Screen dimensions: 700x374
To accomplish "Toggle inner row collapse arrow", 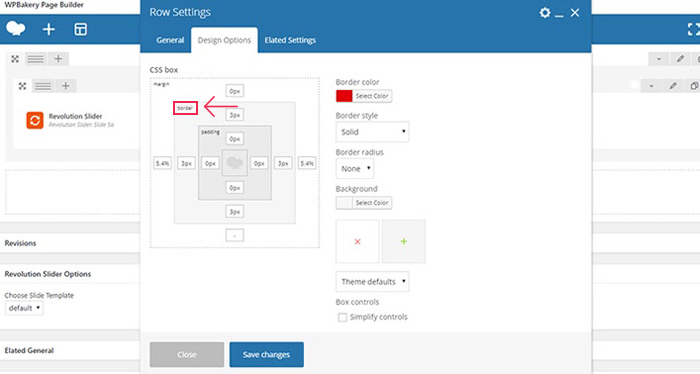I will tap(651, 86).
